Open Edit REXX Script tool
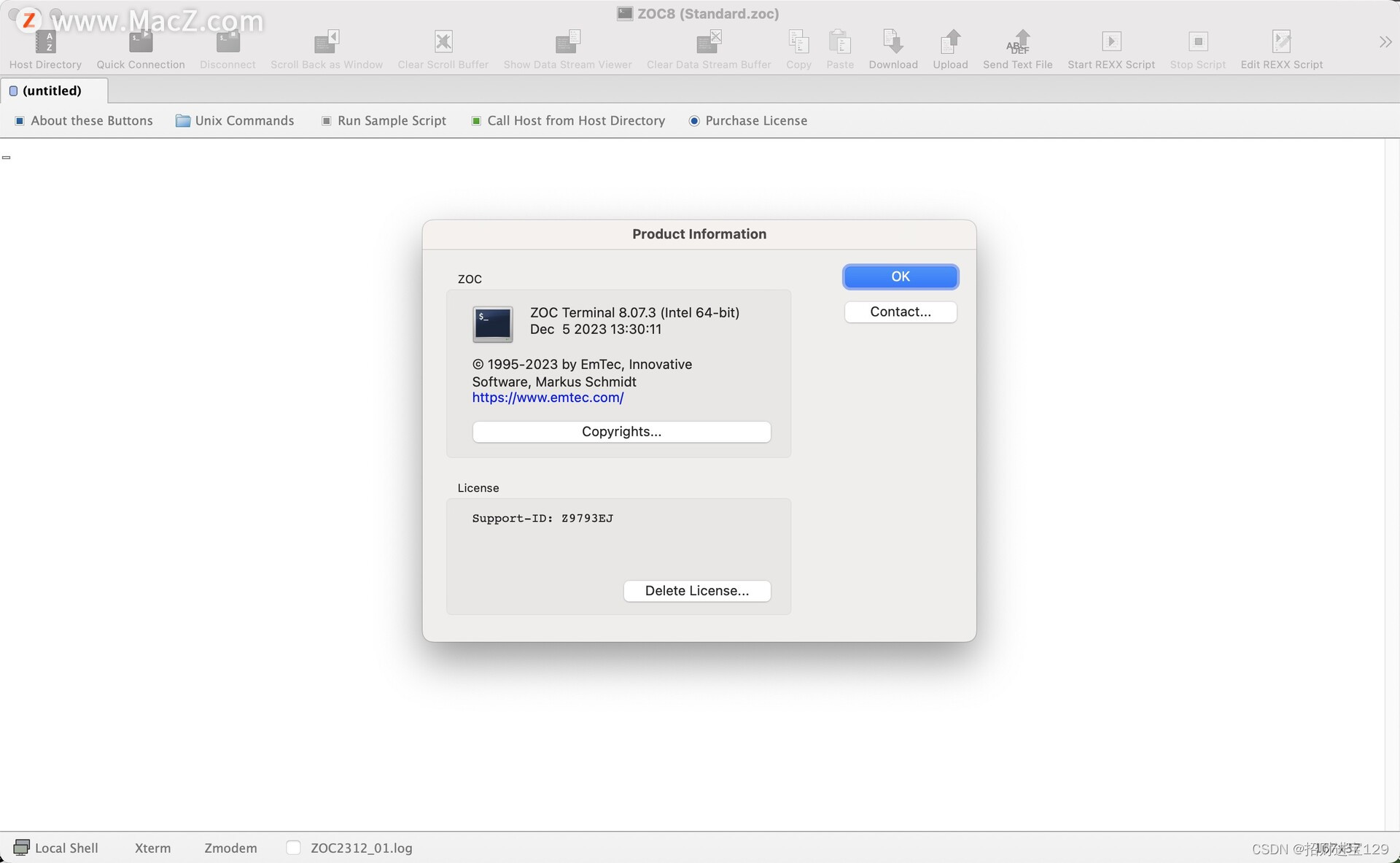This screenshot has height=863, width=1400. pos(1282,42)
